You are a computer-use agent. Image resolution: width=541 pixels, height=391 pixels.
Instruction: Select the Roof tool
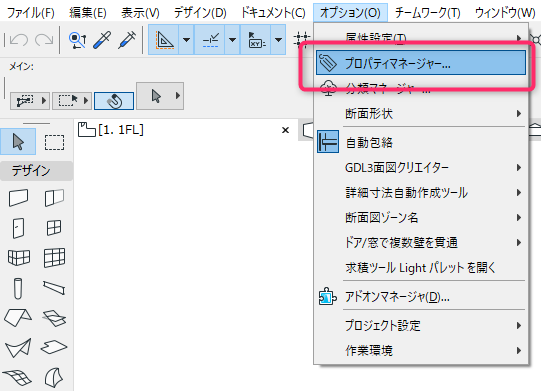18,318
